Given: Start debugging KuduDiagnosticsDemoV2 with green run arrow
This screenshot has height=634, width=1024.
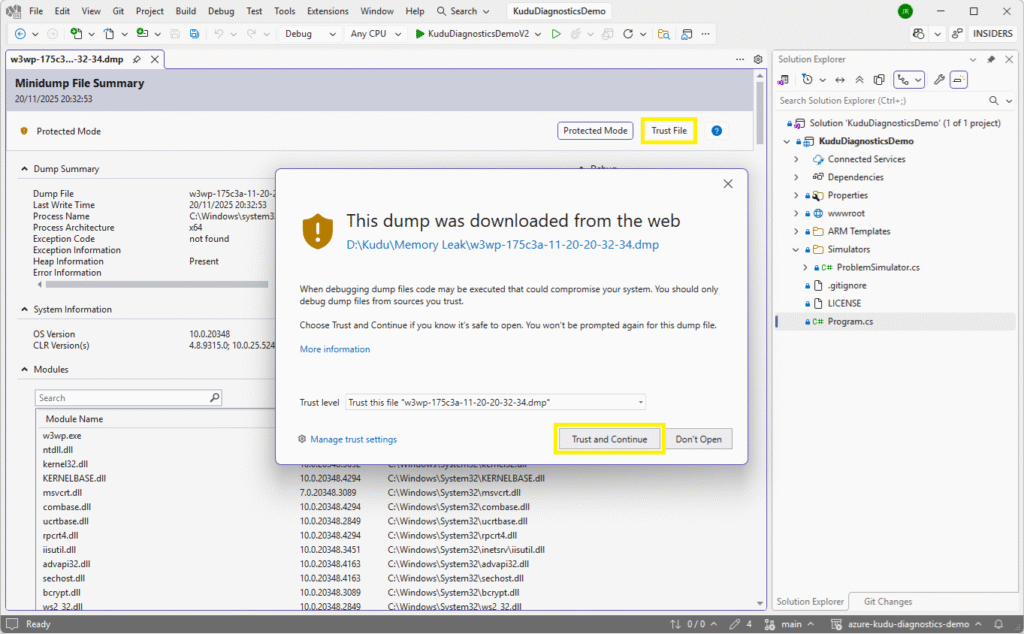Looking at the screenshot, I should pos(419,33).
